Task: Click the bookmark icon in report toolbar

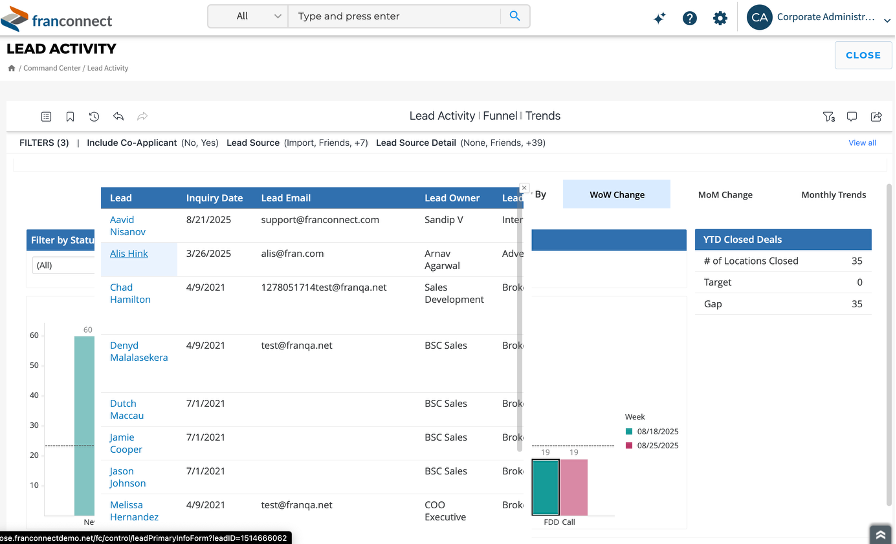Action: [70, 117]
